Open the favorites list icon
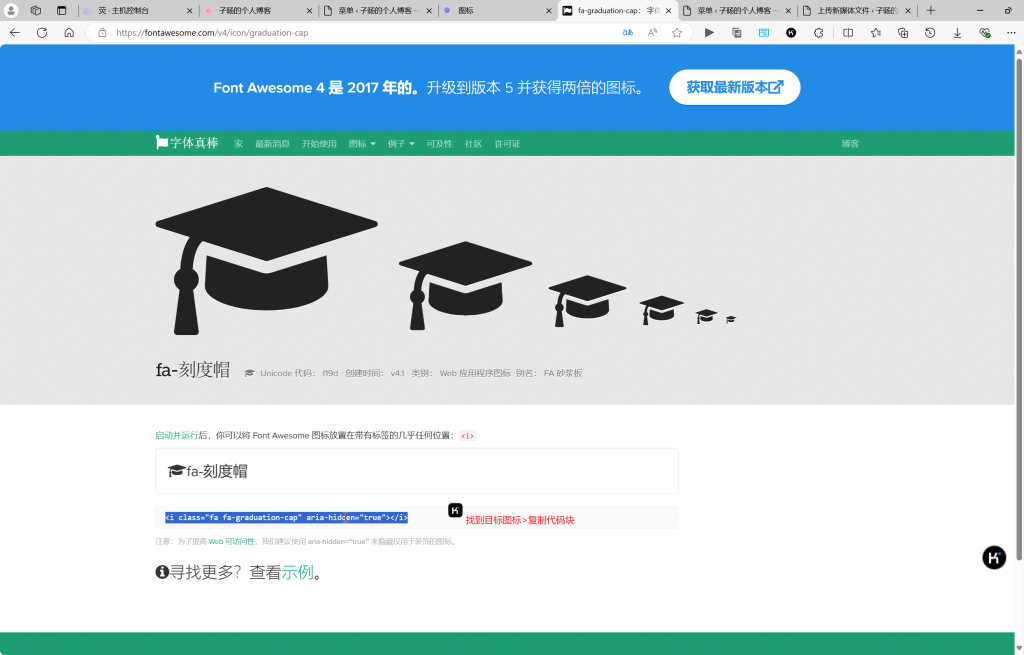Screen dimensions: 1024x655 876,33
